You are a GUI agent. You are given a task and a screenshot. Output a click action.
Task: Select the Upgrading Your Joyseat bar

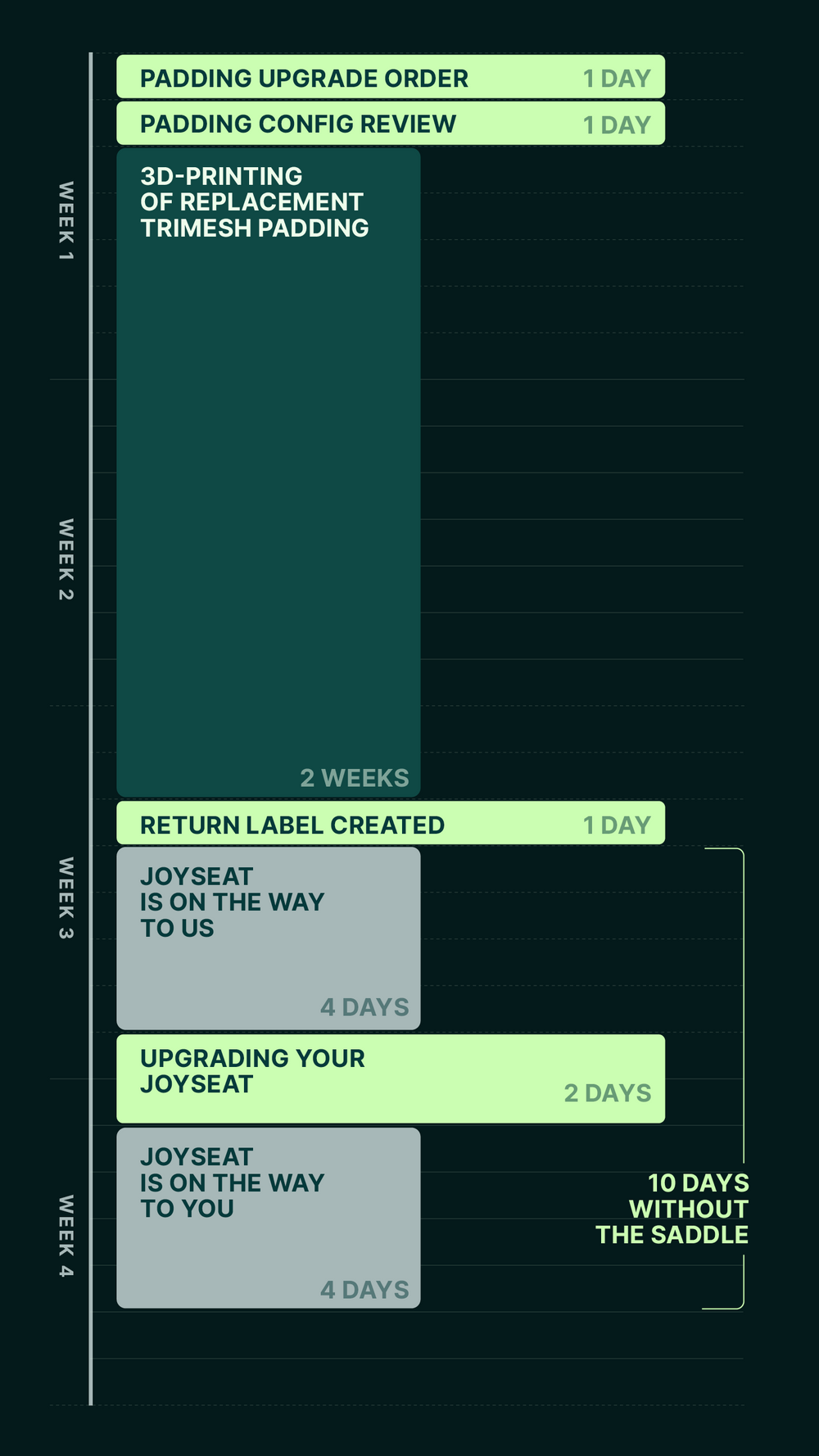[391, 1078]
